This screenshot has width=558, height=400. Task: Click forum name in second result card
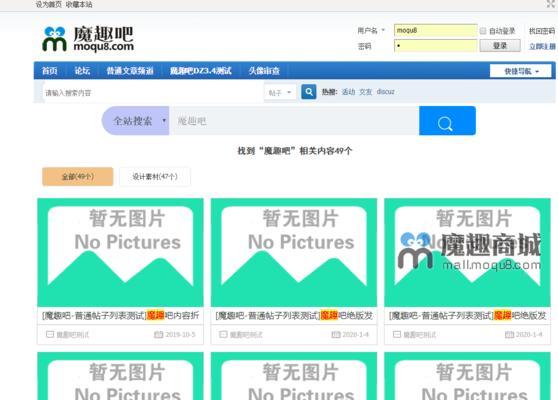[246, 335]
